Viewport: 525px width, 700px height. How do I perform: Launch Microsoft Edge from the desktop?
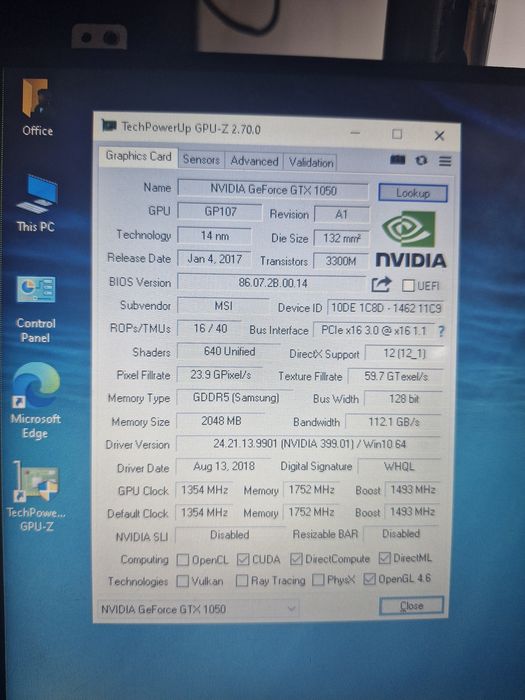point(36,401)
